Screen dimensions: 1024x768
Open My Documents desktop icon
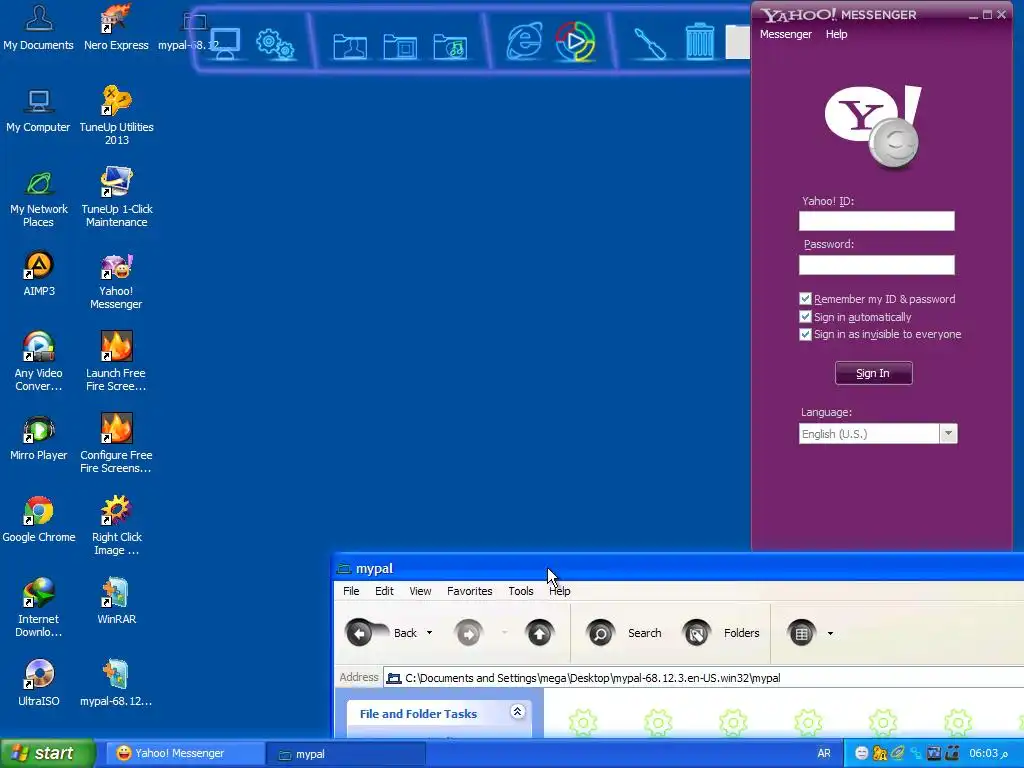pos(39,28)
